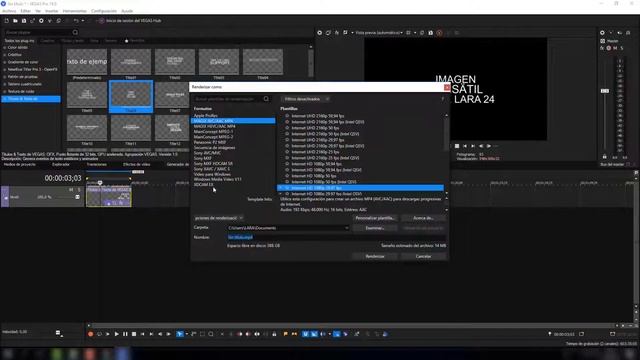
Task: Save snapshot icon above the preview
Action: coord(431,33)
